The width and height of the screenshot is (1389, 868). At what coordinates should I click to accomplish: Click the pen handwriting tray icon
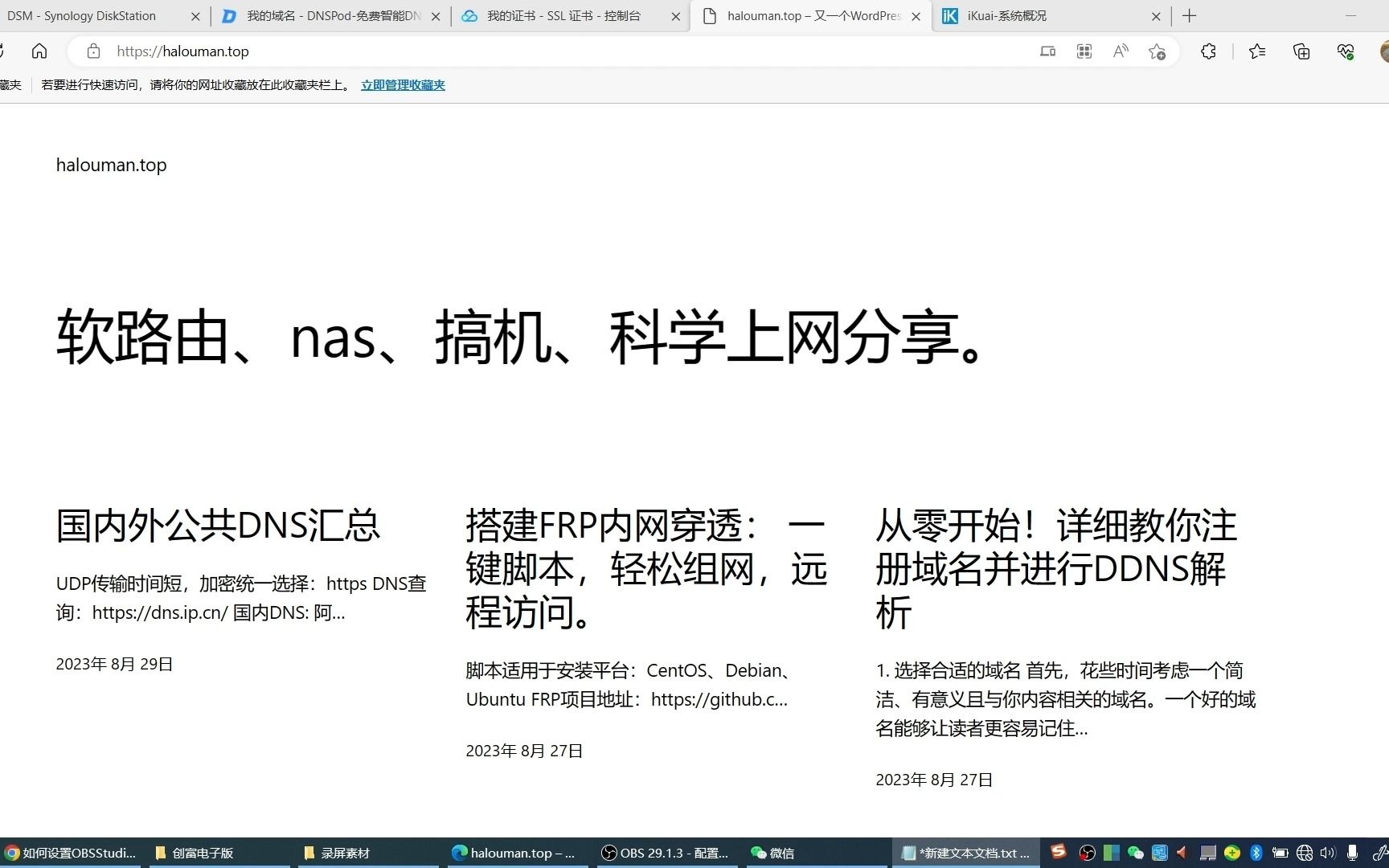(x=1379, y=853)
